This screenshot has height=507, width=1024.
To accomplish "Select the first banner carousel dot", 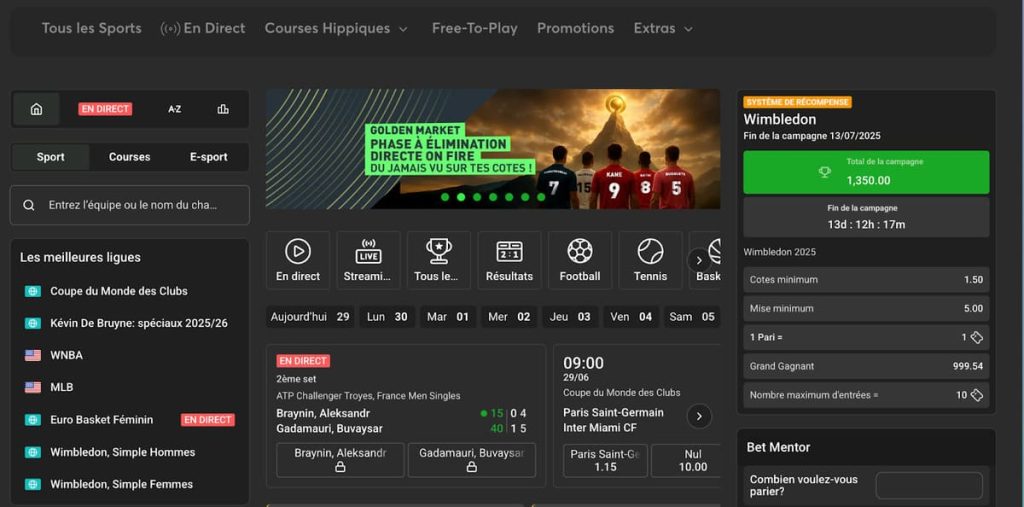I will (445, 197).
